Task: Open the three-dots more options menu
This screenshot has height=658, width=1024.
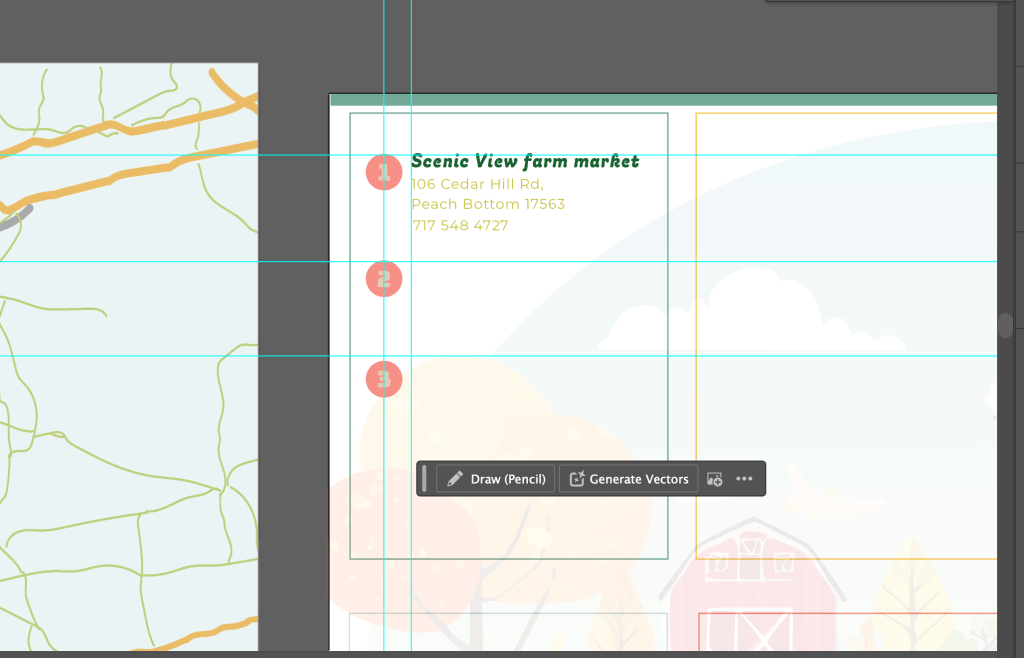Action: (744, 479)
